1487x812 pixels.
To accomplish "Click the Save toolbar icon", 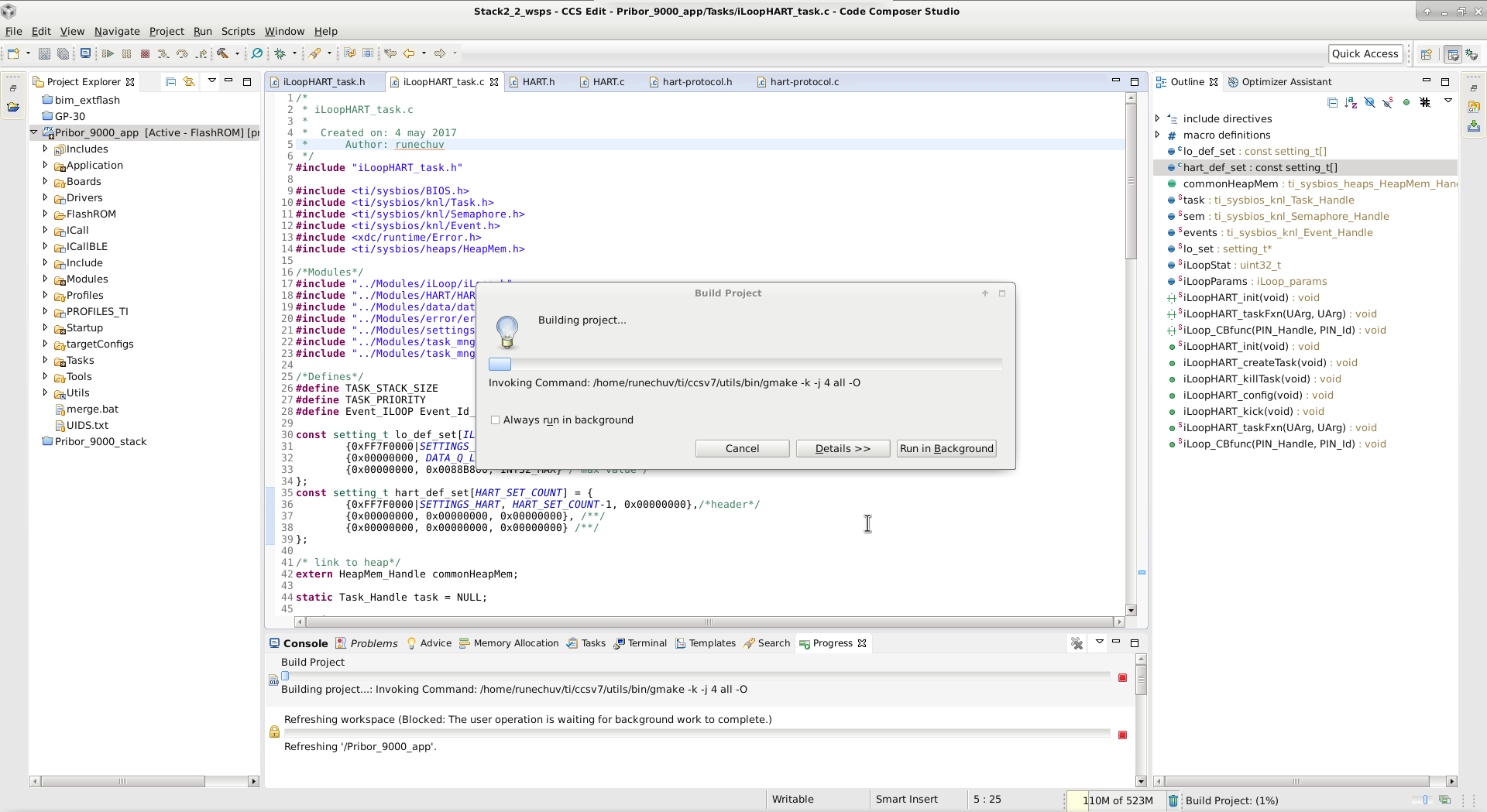I will [x=43, y=53].
